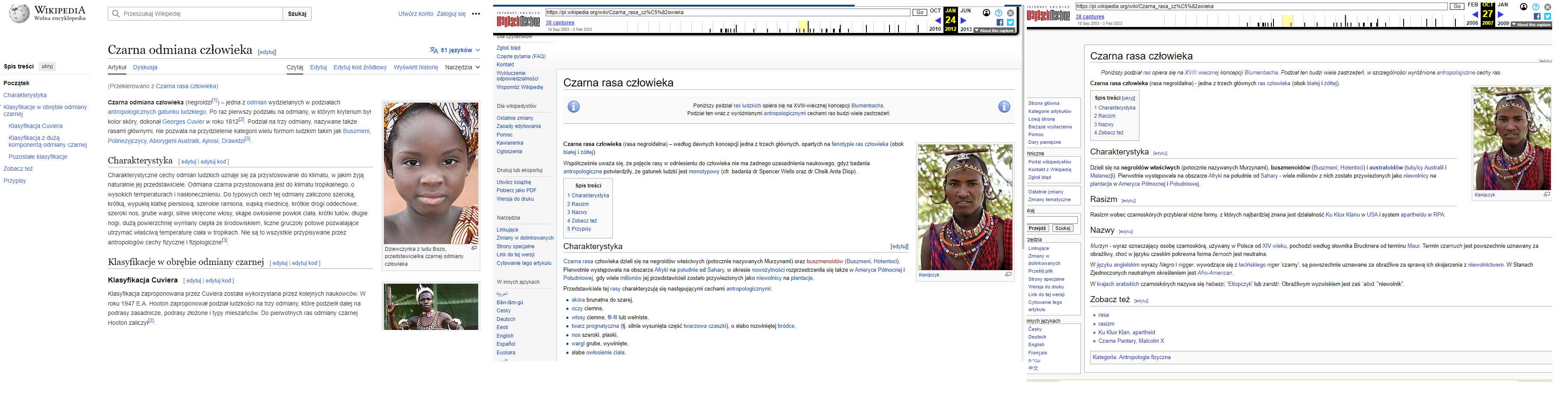The width and height of the screenshot is (1568, 398).
Task: Share 2007 capture on Twitter
Action: coord(1547,16)
